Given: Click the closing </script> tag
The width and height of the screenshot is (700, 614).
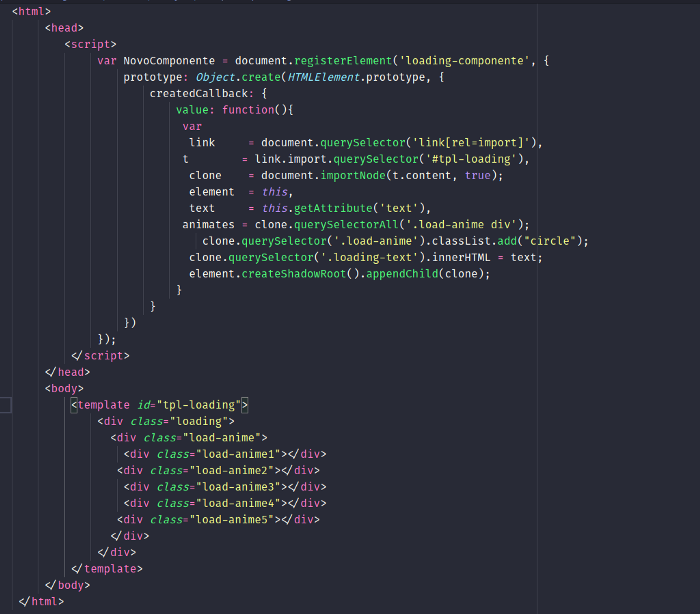Looking at the screenshot, I should click(x=100, y=356).
